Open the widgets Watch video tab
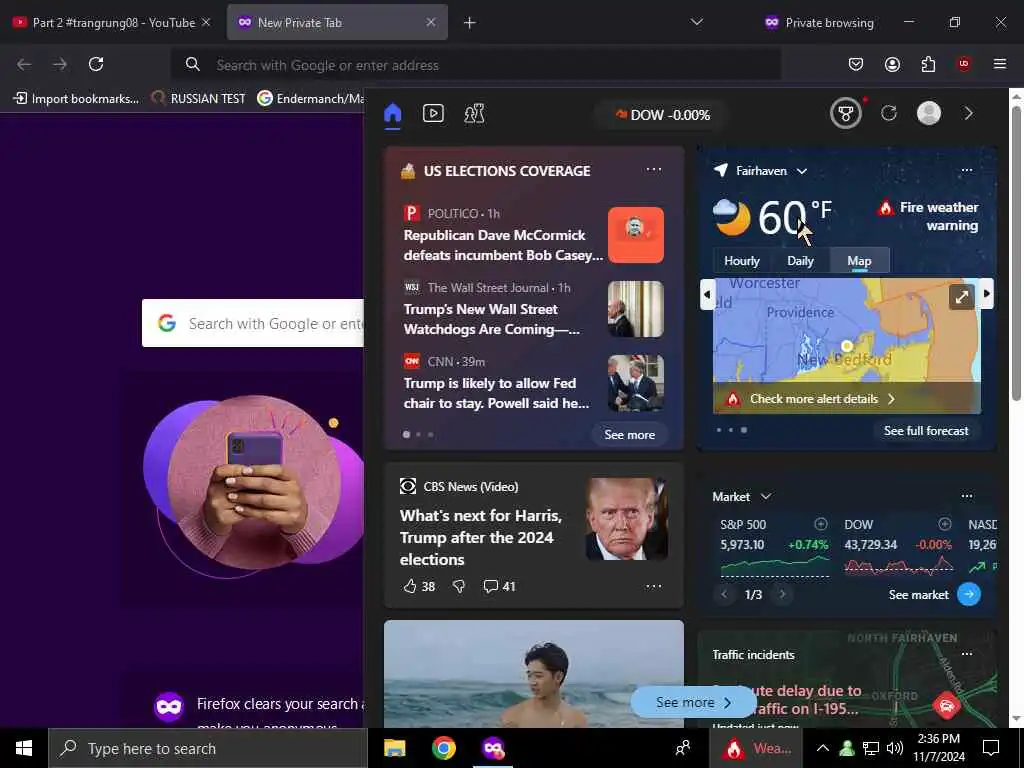Image resolution: width=1024 pixels, height=768 pixels. tap(433, 114)
